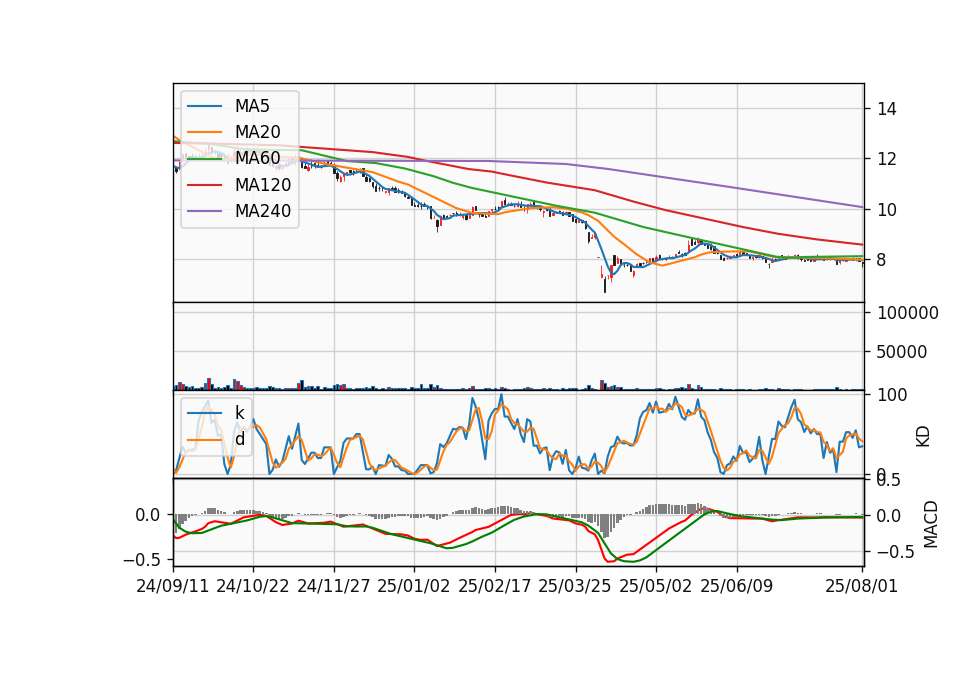This screenshot has height=690, width=960.
Task: Click the purple MA240 legend line swatch
Action: [204, 211]
